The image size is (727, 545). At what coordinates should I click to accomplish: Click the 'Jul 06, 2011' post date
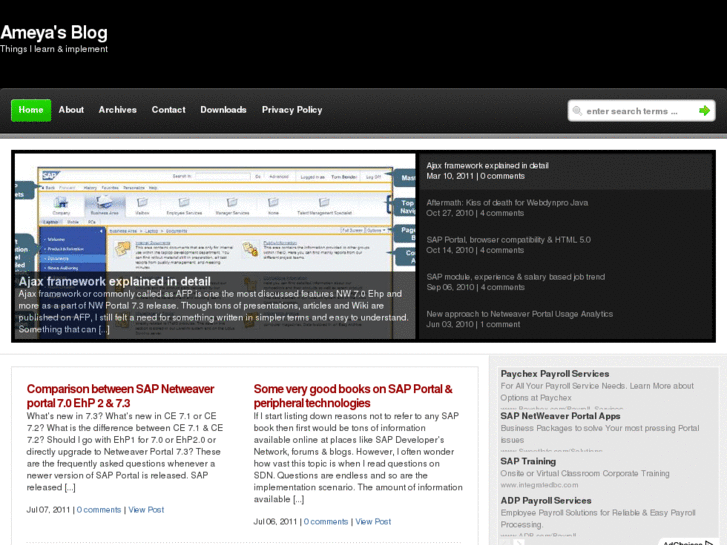click(x=275, y=522)
